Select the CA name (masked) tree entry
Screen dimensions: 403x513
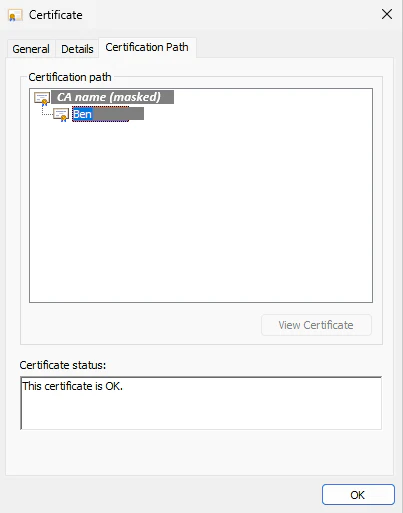(x=112, y=97)
